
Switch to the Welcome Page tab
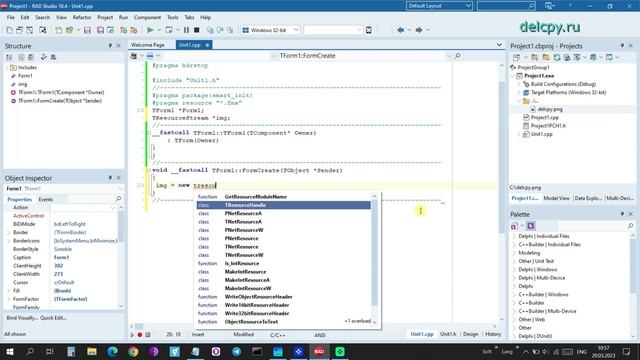coord(148,45)
